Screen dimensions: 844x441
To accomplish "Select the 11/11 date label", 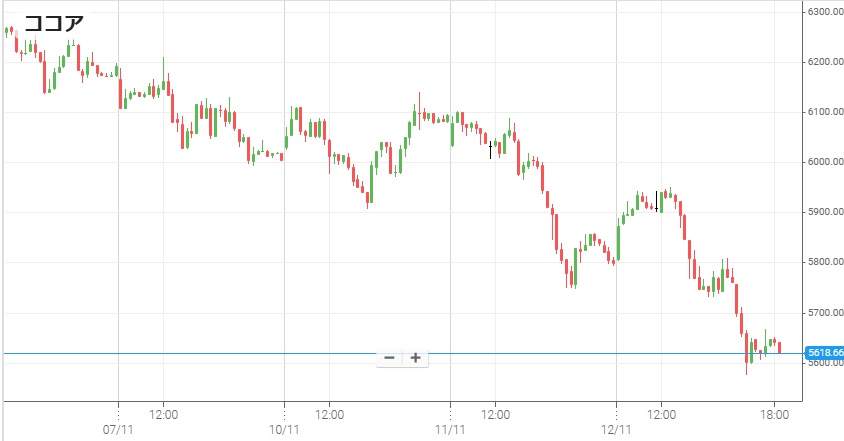I will click(x=451, y=429).
